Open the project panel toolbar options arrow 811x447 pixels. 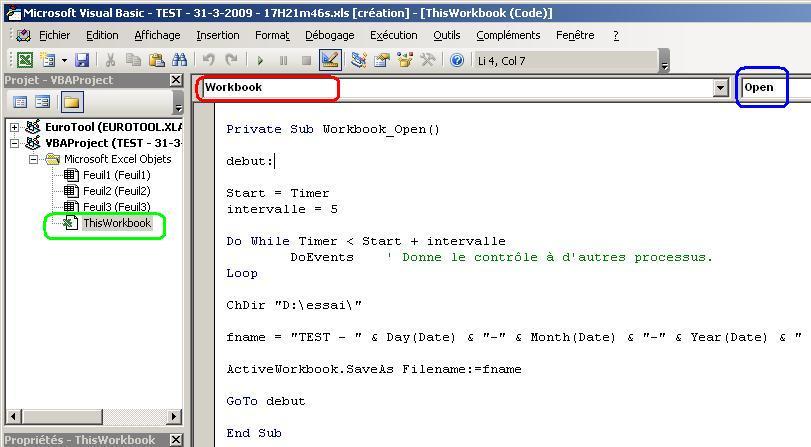pyautogui.click(x=178, y=102)
